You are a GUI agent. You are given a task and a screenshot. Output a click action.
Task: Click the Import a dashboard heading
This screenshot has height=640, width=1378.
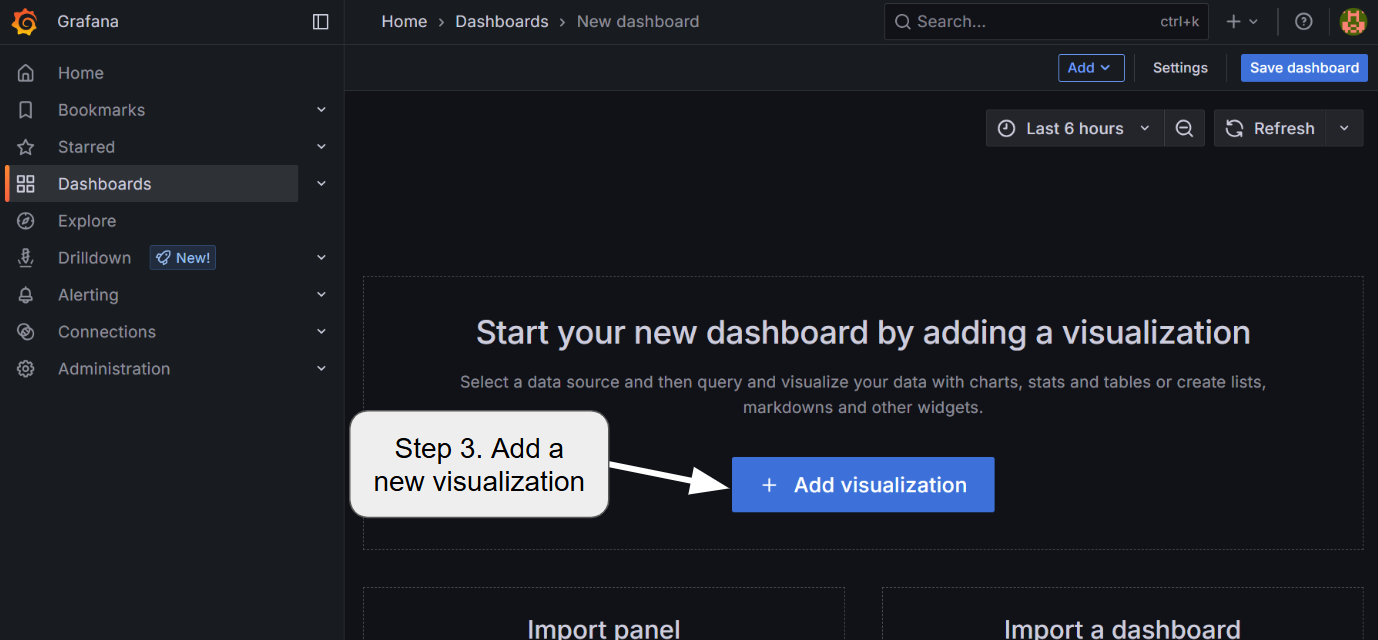point(1122,629)
